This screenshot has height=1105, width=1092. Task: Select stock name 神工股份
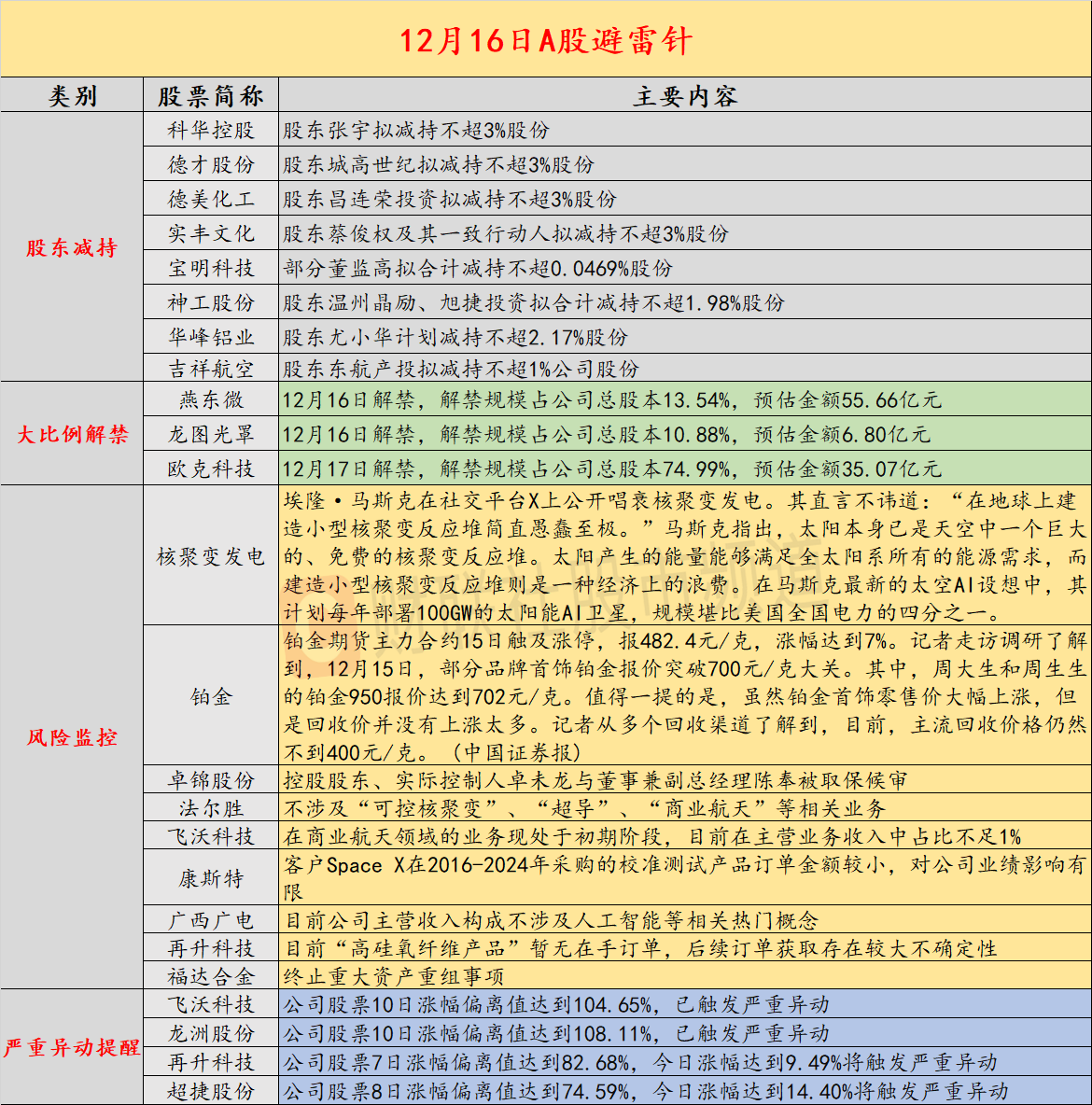211,302
